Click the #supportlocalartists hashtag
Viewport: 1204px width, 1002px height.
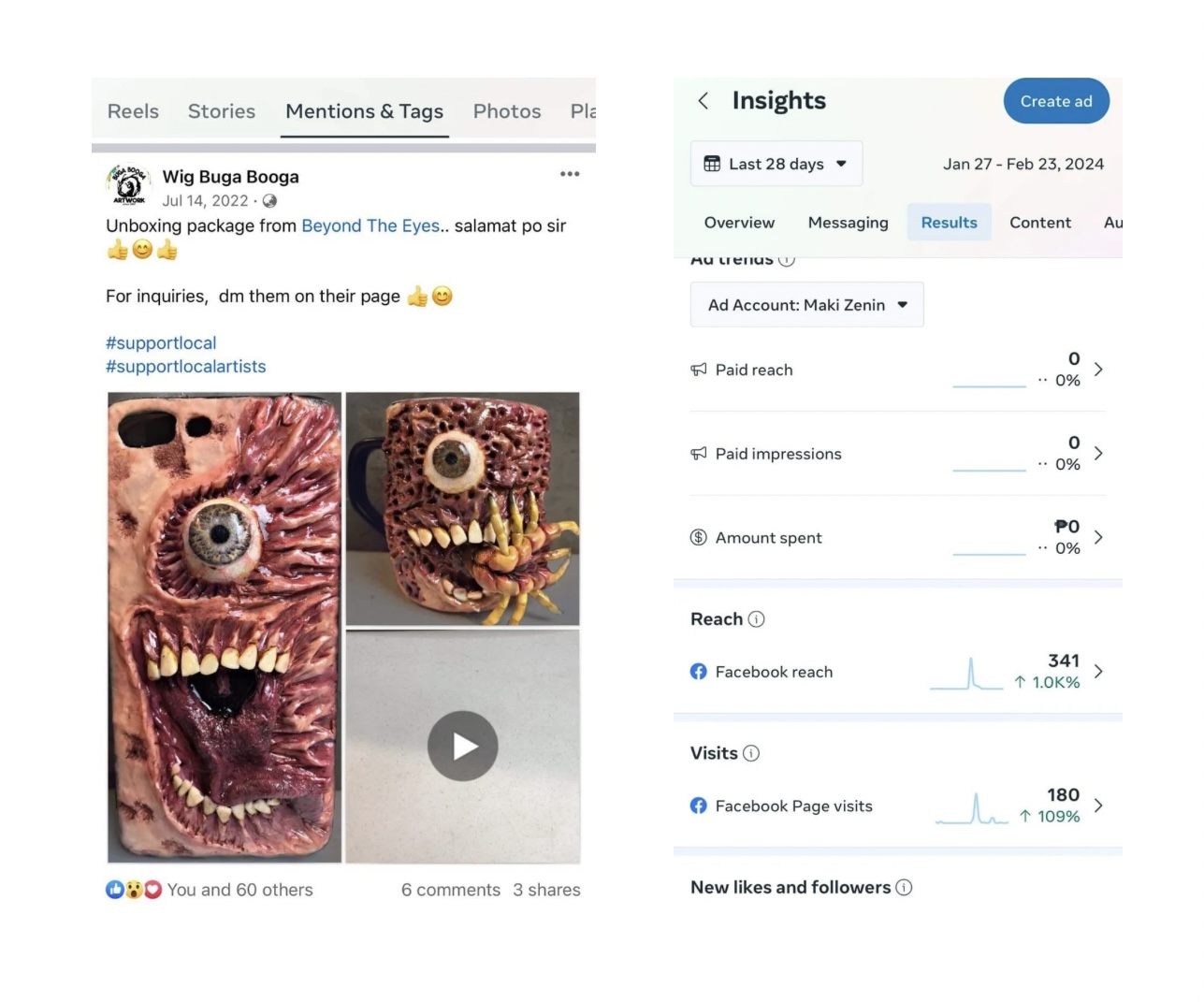[x=186, y=367]
